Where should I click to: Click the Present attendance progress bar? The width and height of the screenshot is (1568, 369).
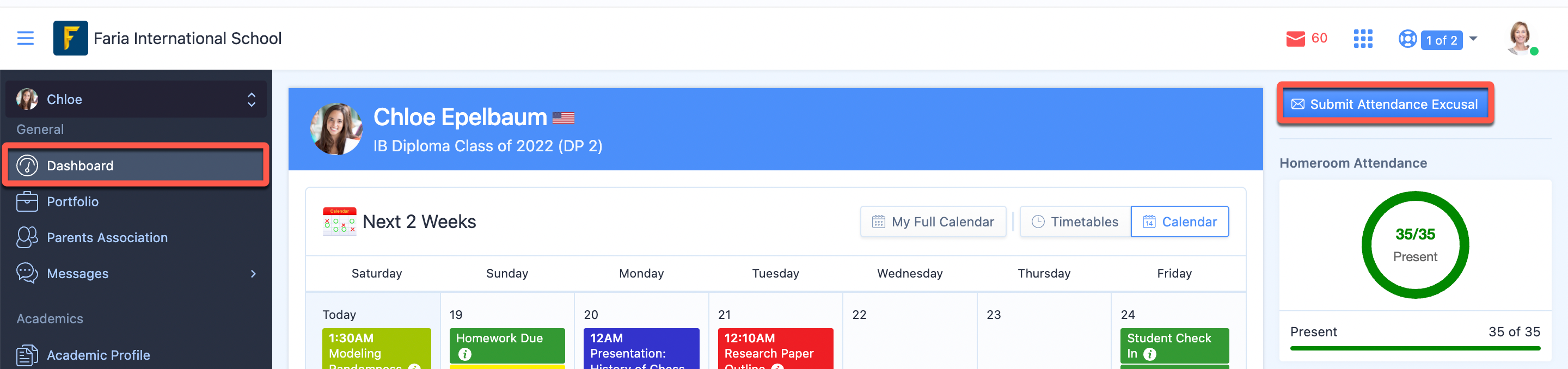pyautogui.click(x=1414, y=348)
